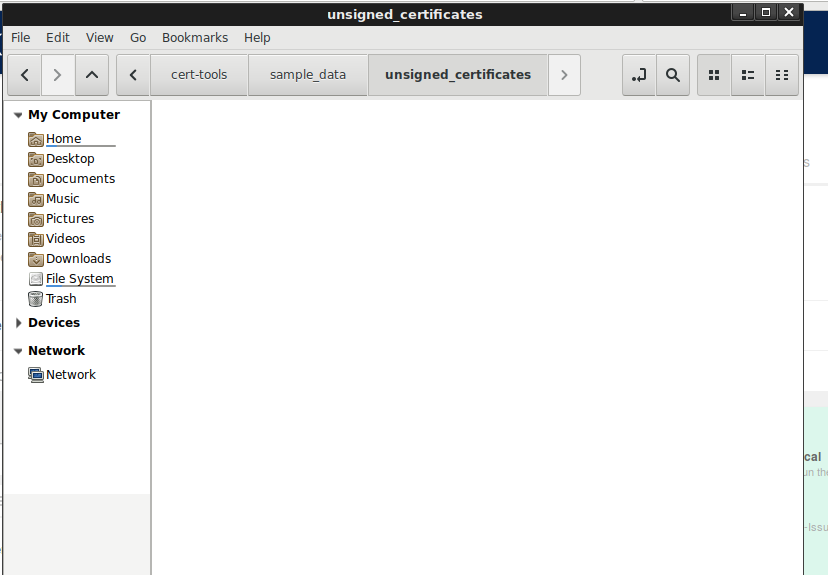Open the file search magnifier
Image resolution: width=828 pixels, height=575 pixels.
(x=673, y=75)
